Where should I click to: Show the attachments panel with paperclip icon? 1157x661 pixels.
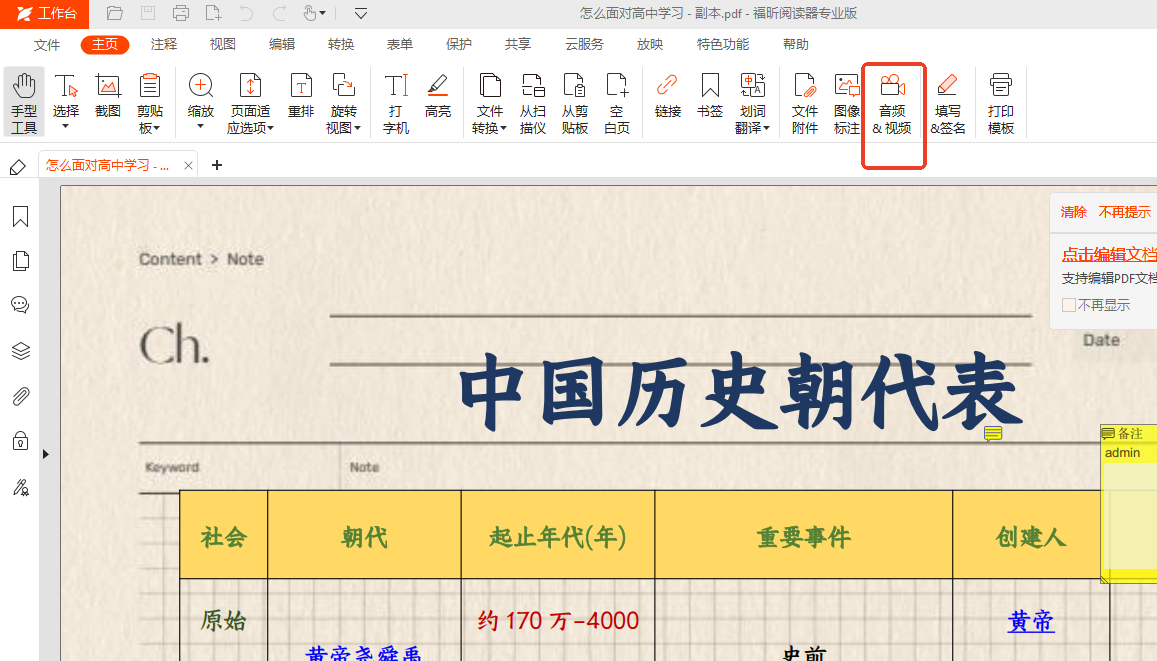(x=20, y=396)
